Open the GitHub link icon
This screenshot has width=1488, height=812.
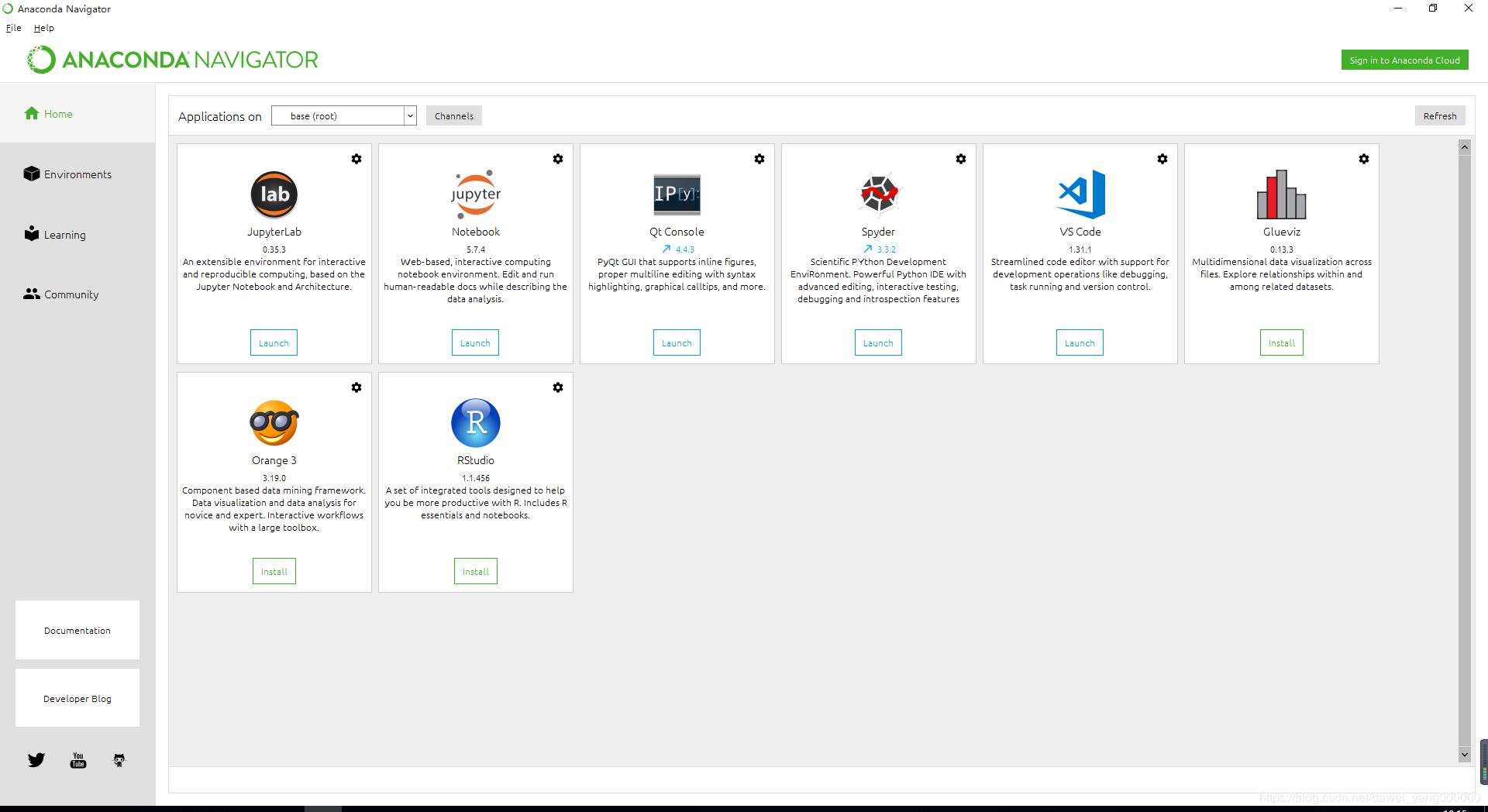119,760
